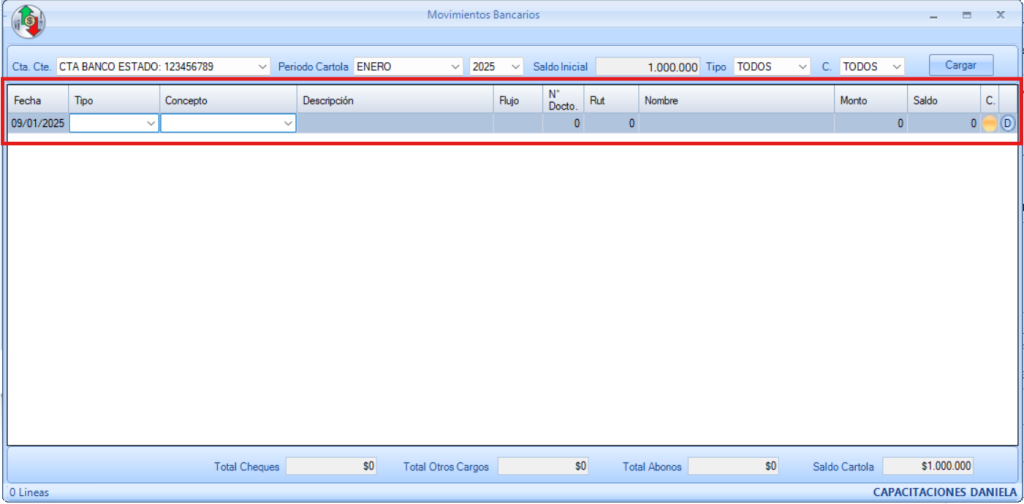Click the Rut cell in first row
1024x504 pixels.
tap(611, 124)
